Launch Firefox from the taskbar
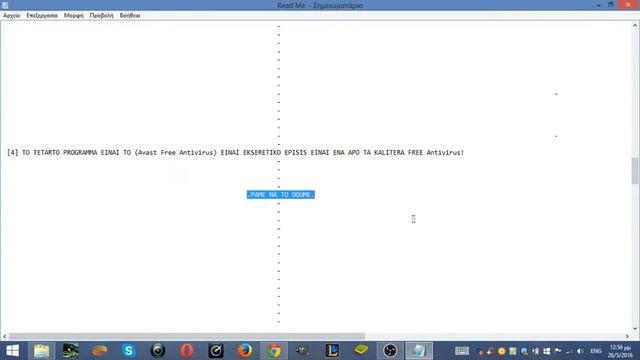The width and height of the screenshot is (640, 360). (245, 351)
